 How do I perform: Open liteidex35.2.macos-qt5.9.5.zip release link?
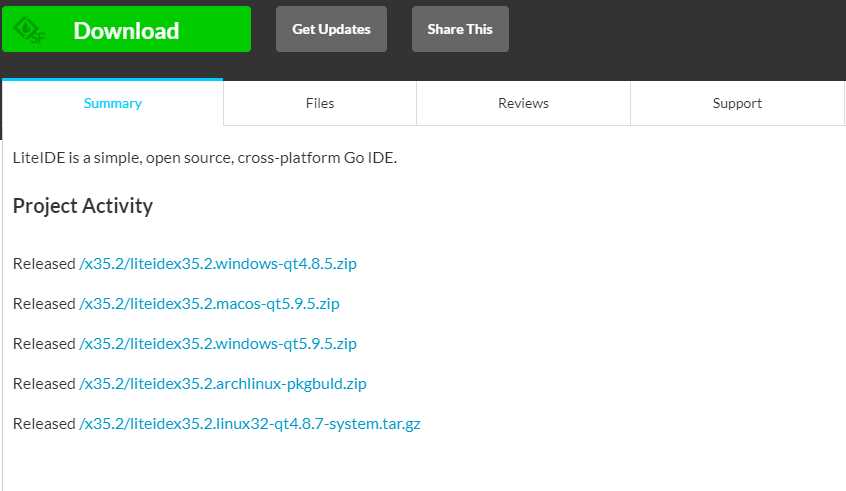coord(209,304)
